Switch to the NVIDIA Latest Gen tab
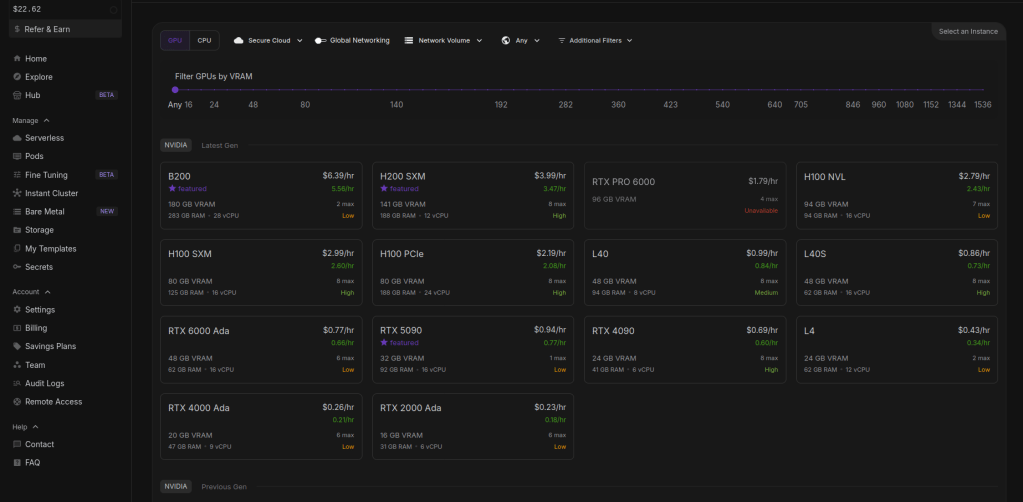1023x502 pixels. coord(175,145)
